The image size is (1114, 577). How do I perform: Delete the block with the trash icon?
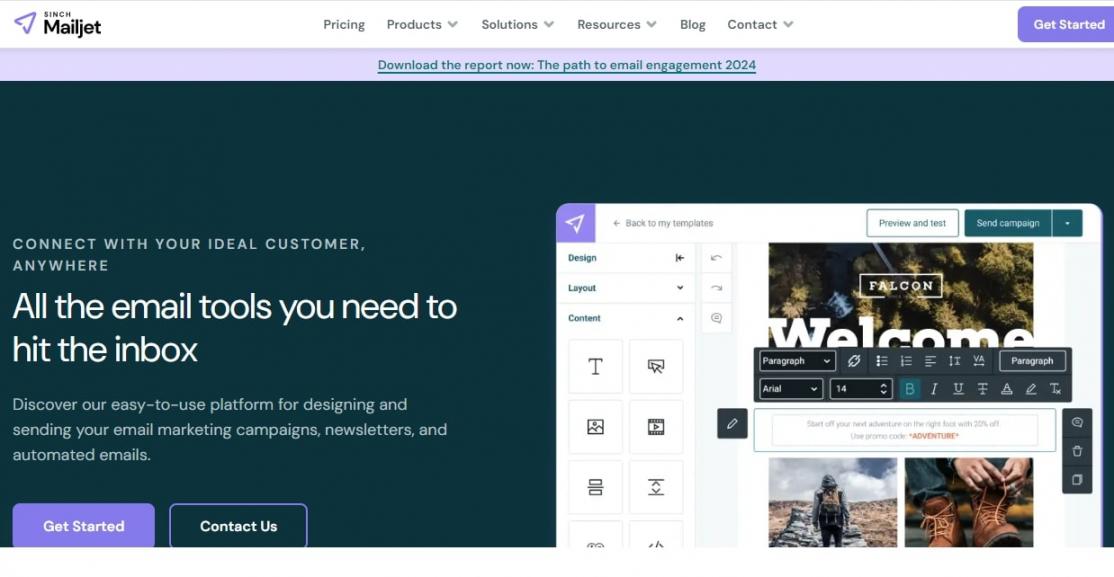tap(1077, 451)
